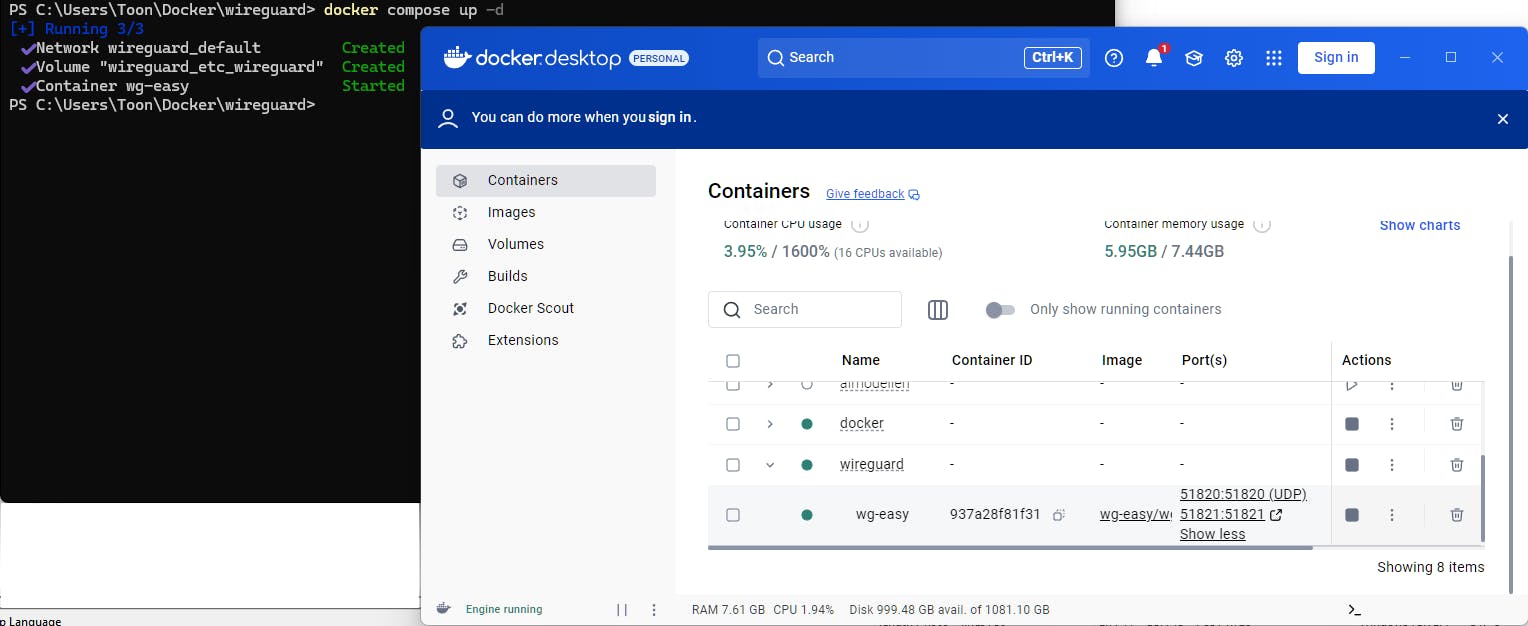
Task: Click Show charts
Action: [x=1420, y=225]
